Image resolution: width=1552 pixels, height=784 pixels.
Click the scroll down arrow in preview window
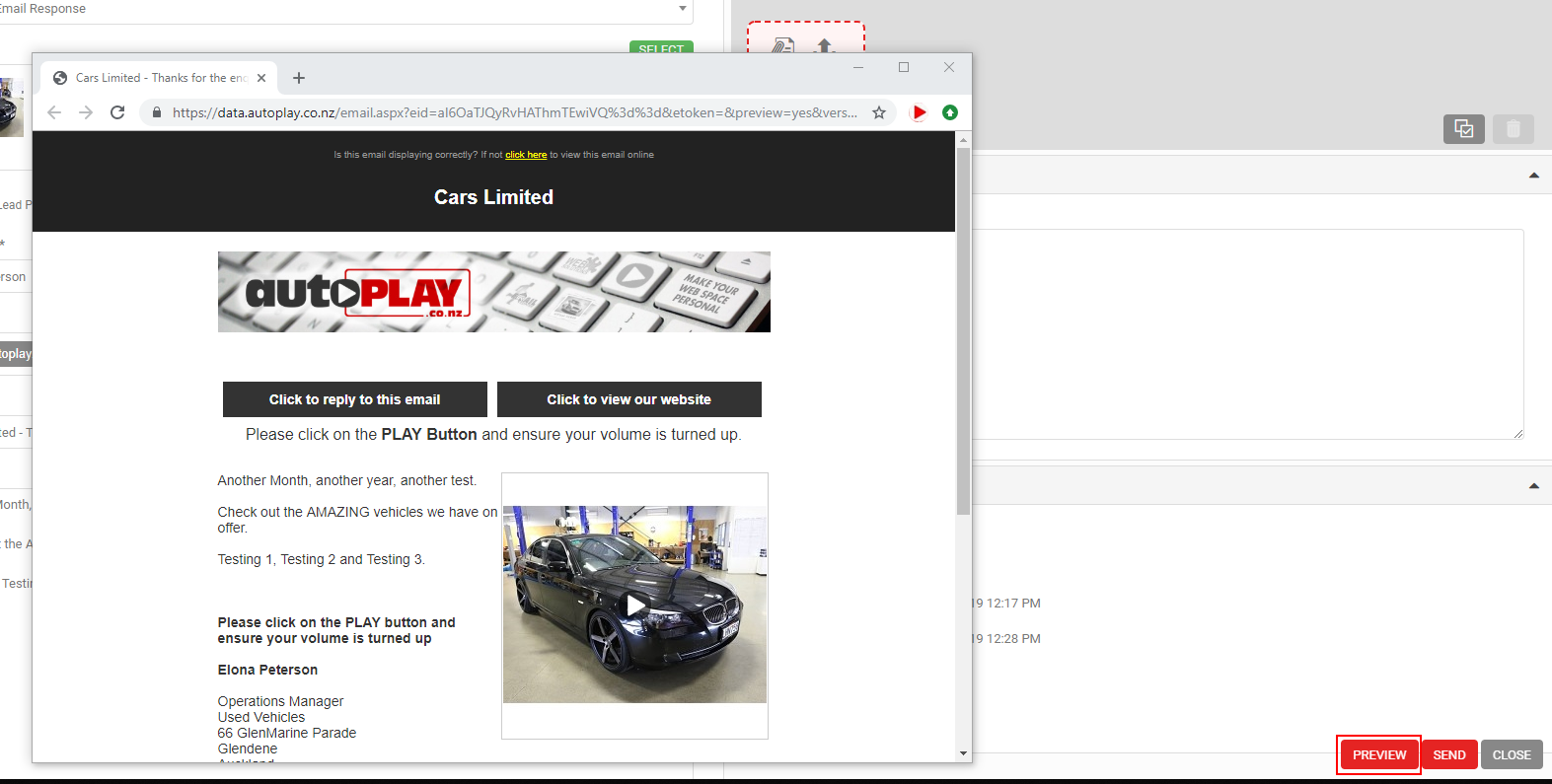963,753
